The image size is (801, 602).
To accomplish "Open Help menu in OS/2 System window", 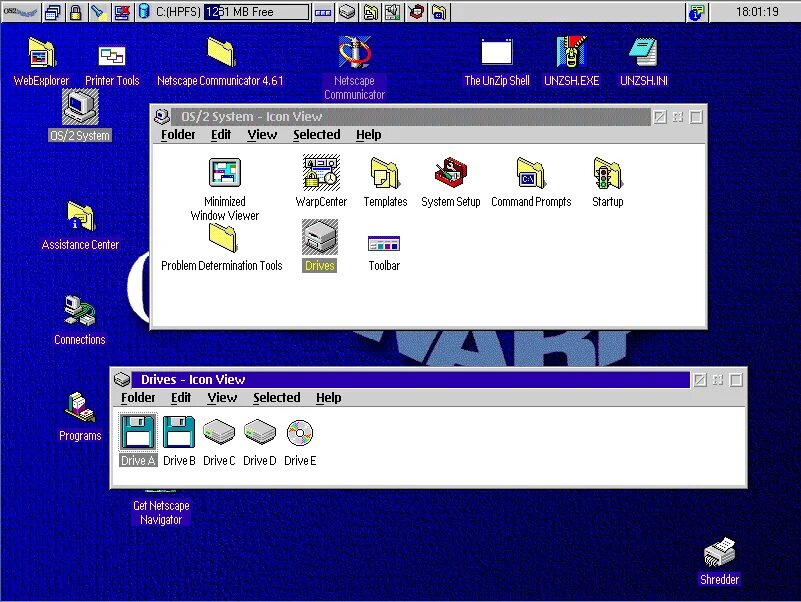I will (x=368, y=134).
